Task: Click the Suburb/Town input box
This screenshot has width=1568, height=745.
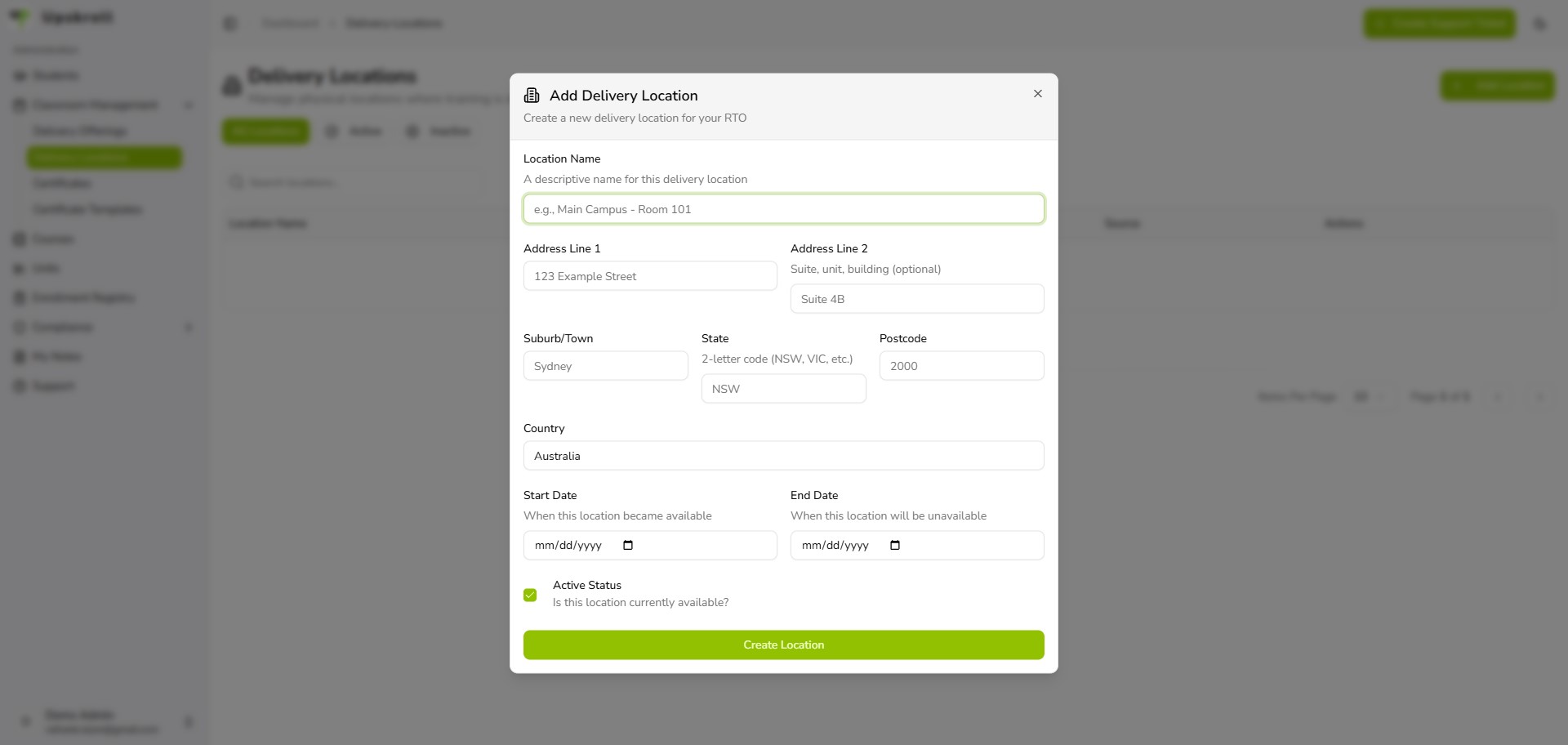Action: [605, 366]
